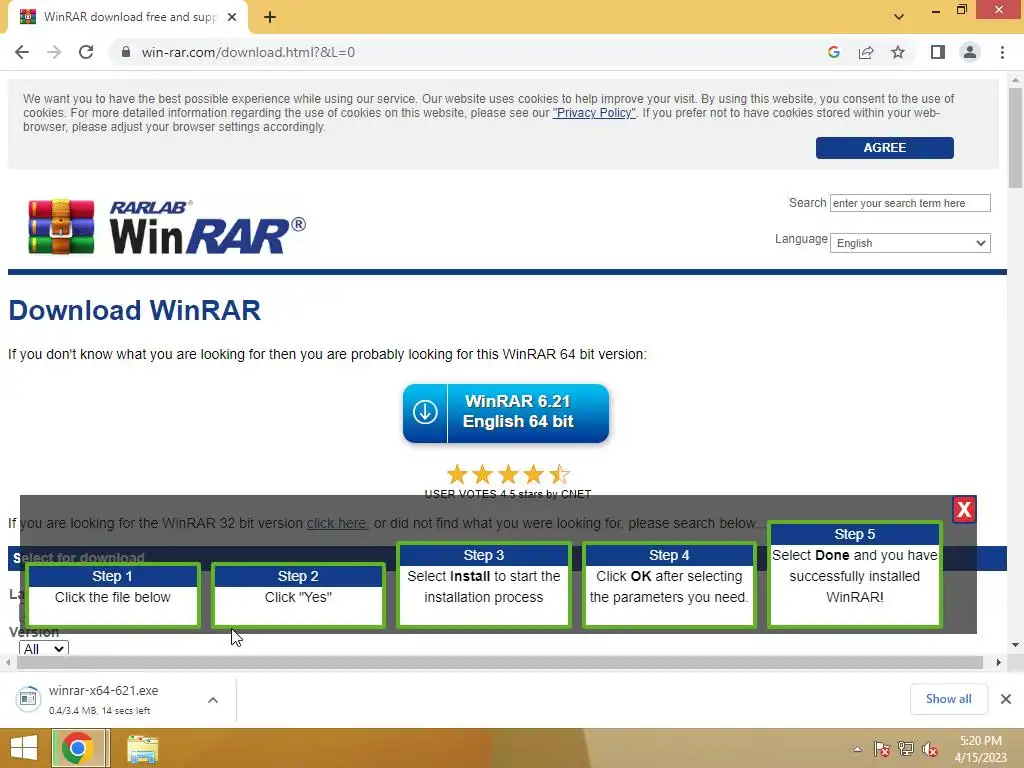Close the installation steps overlay with X

pyautogui.click(x=964, y=509)
